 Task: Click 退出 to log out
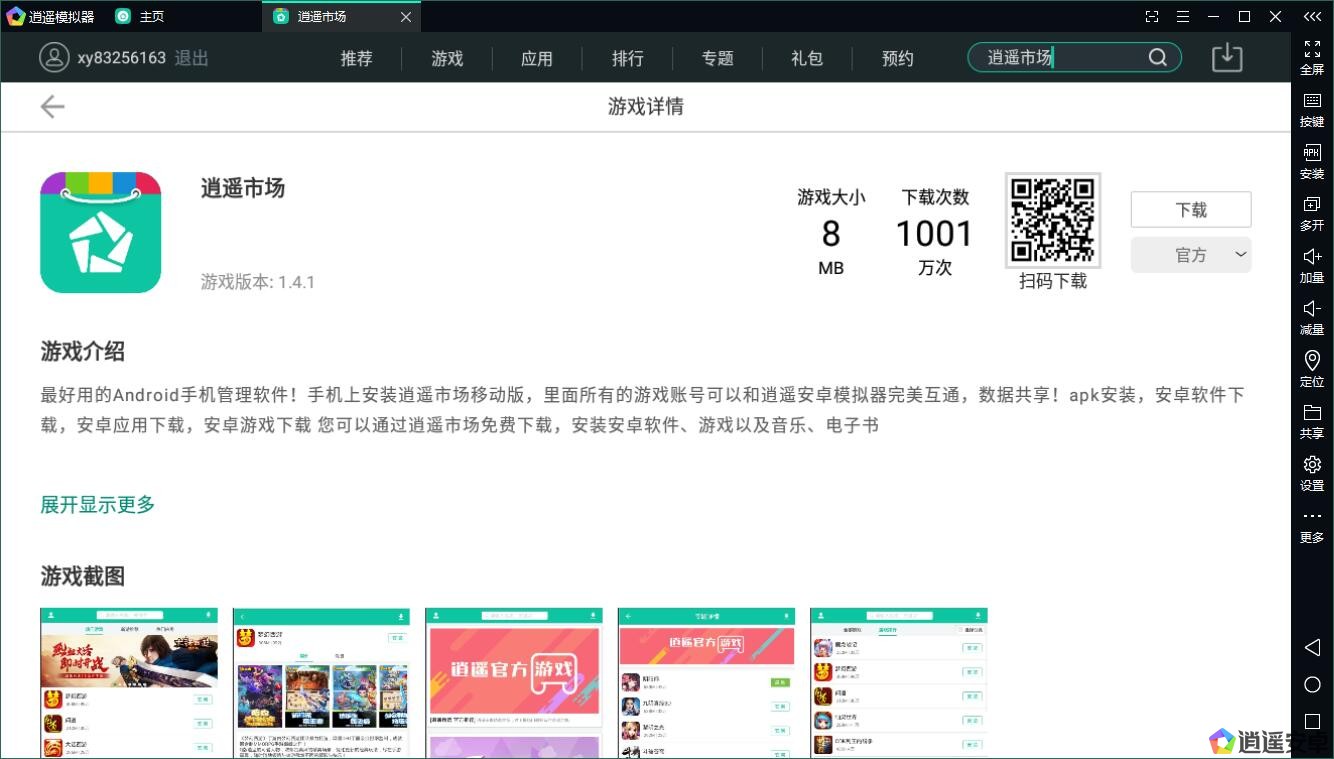tap(191, 58)
